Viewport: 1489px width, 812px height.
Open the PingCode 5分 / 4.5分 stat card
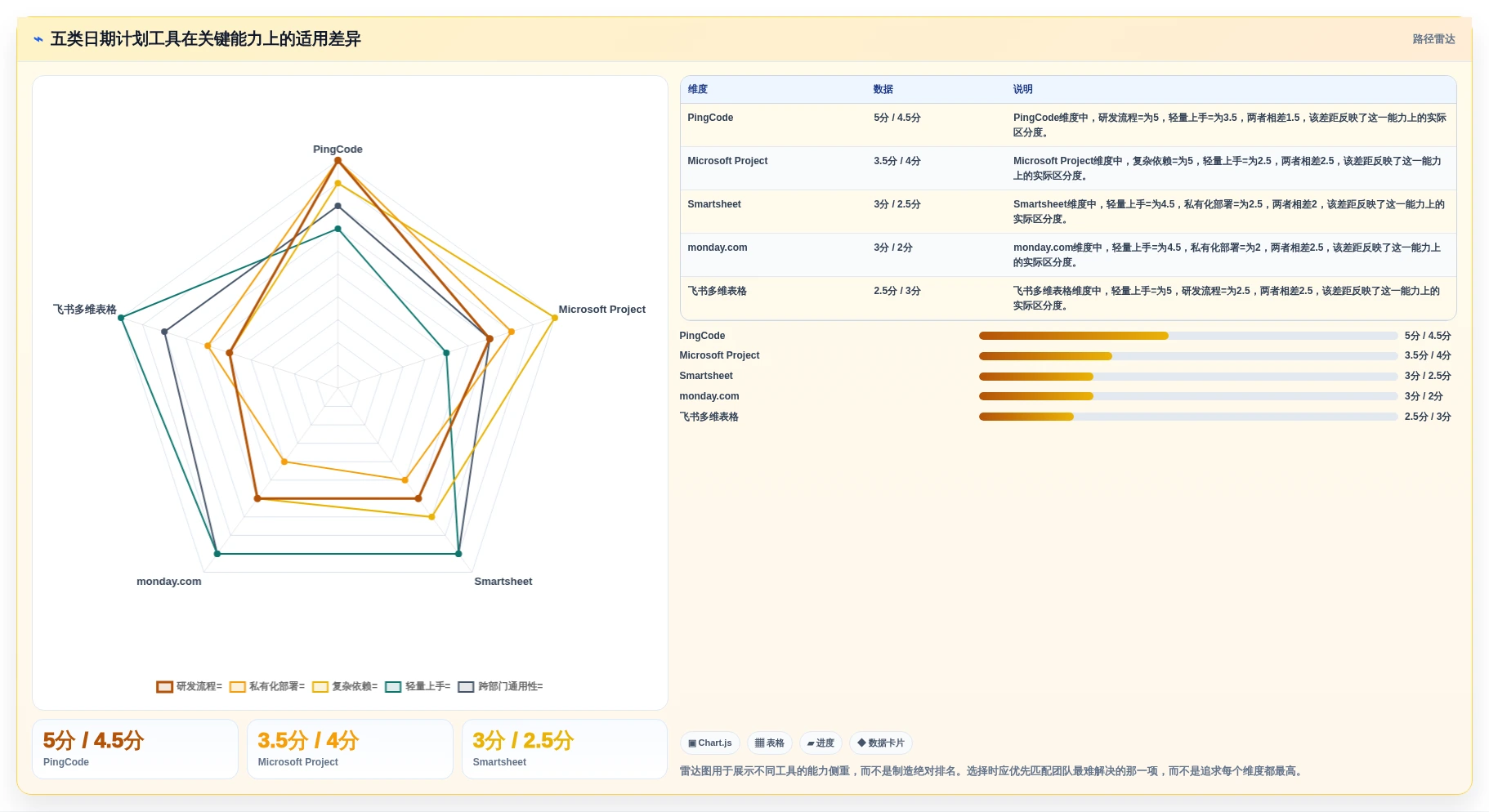[135, 749]
